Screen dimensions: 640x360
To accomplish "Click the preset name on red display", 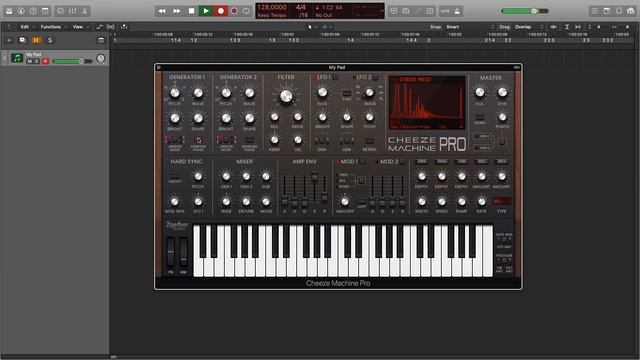I will tap(416, 79).
